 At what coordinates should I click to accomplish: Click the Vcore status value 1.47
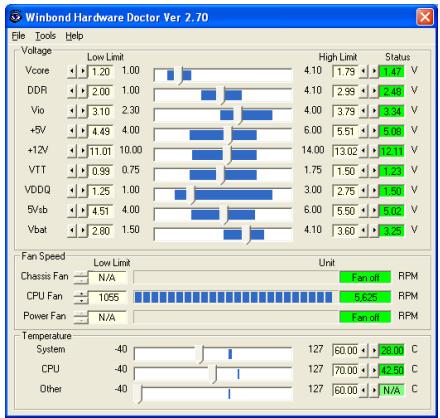click(392, 71)
